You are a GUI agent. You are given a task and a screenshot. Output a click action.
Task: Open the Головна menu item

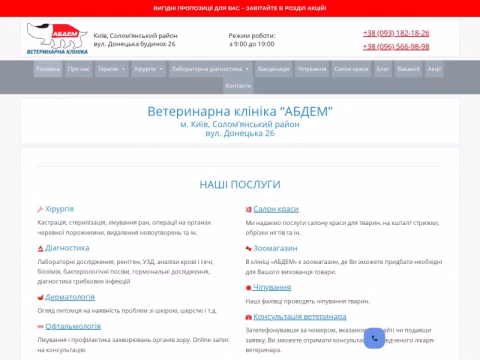pyautogui.click(x=48, y=69)
